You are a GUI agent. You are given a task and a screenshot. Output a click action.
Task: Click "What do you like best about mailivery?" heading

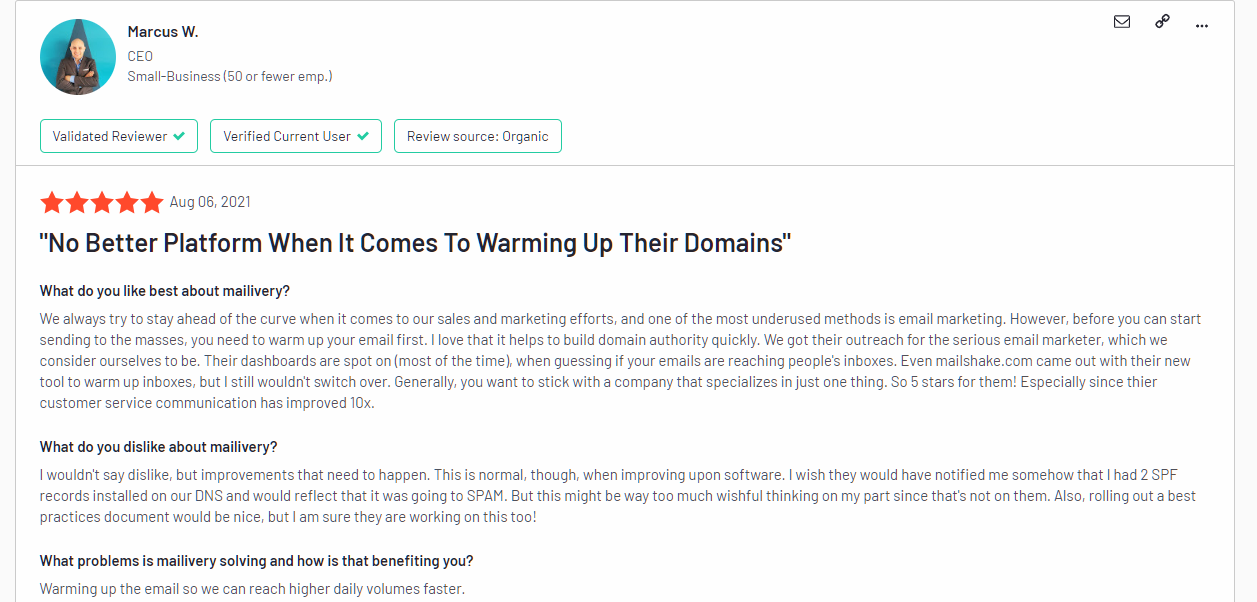165,291
